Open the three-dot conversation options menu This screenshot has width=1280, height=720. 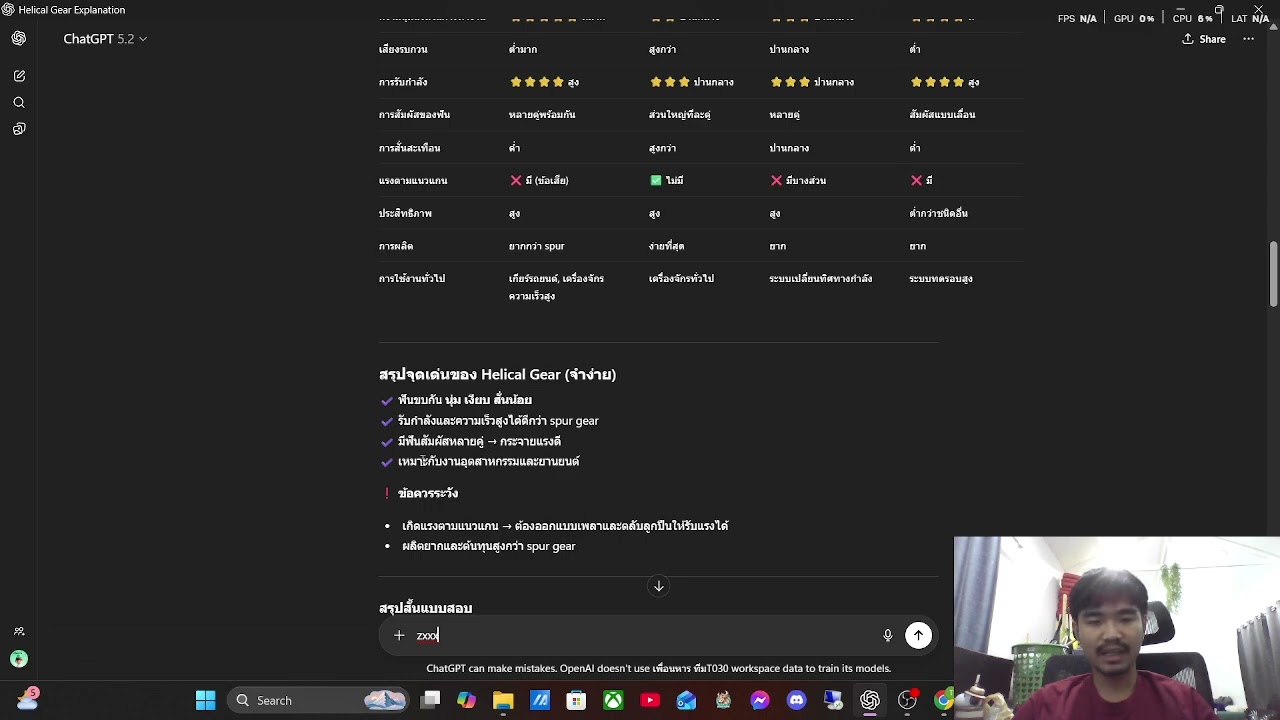[x=1248, y=39]
